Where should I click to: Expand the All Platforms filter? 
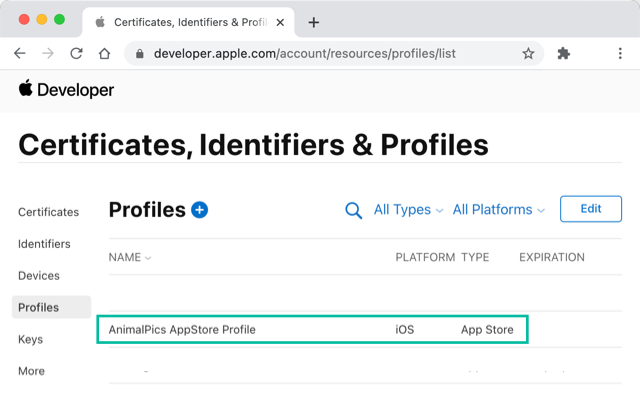(499, 210)
